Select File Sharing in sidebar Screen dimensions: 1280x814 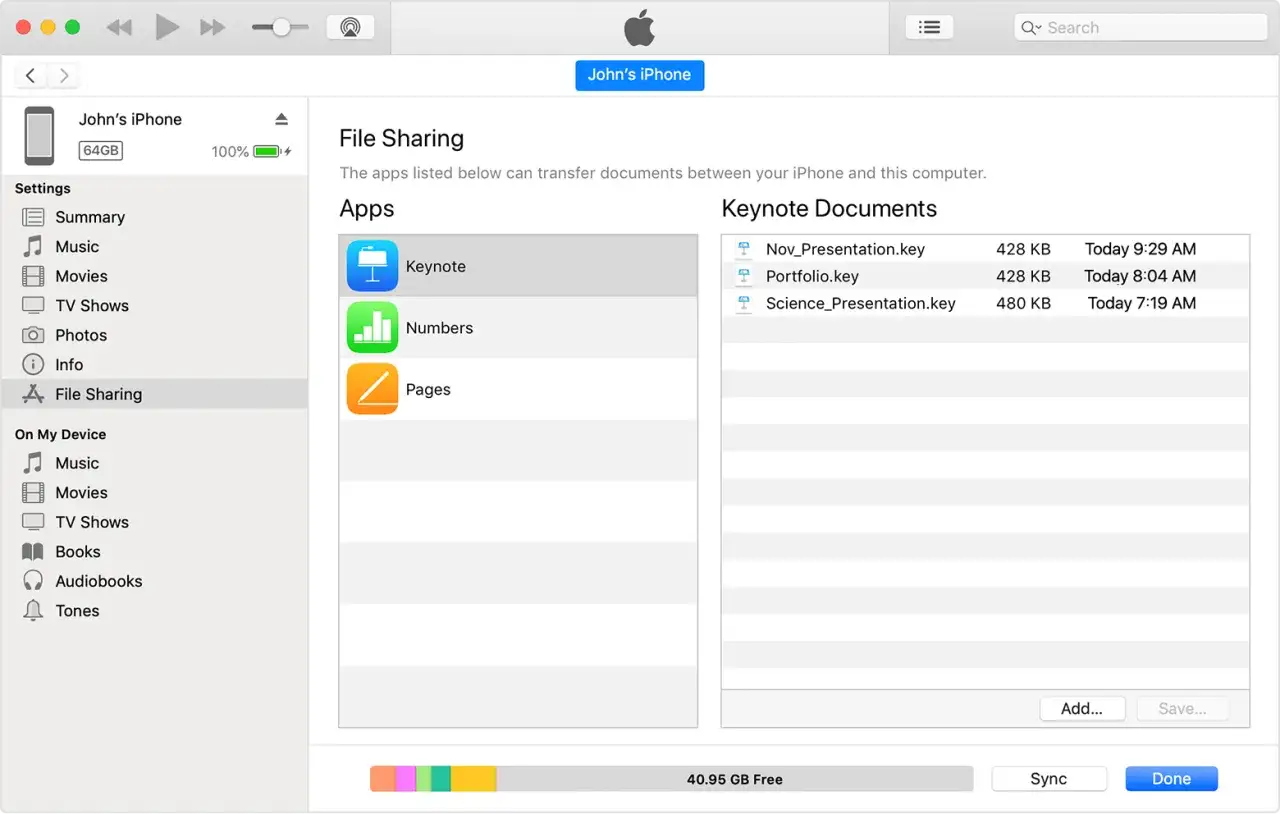click(97, 394)
